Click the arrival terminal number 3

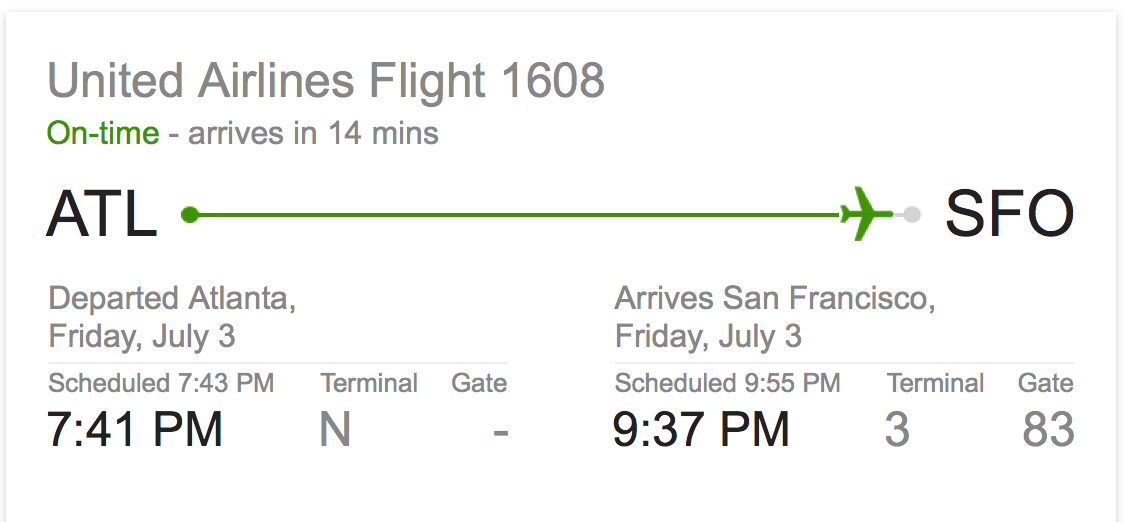pyautogui.click(x=897, y=430)
